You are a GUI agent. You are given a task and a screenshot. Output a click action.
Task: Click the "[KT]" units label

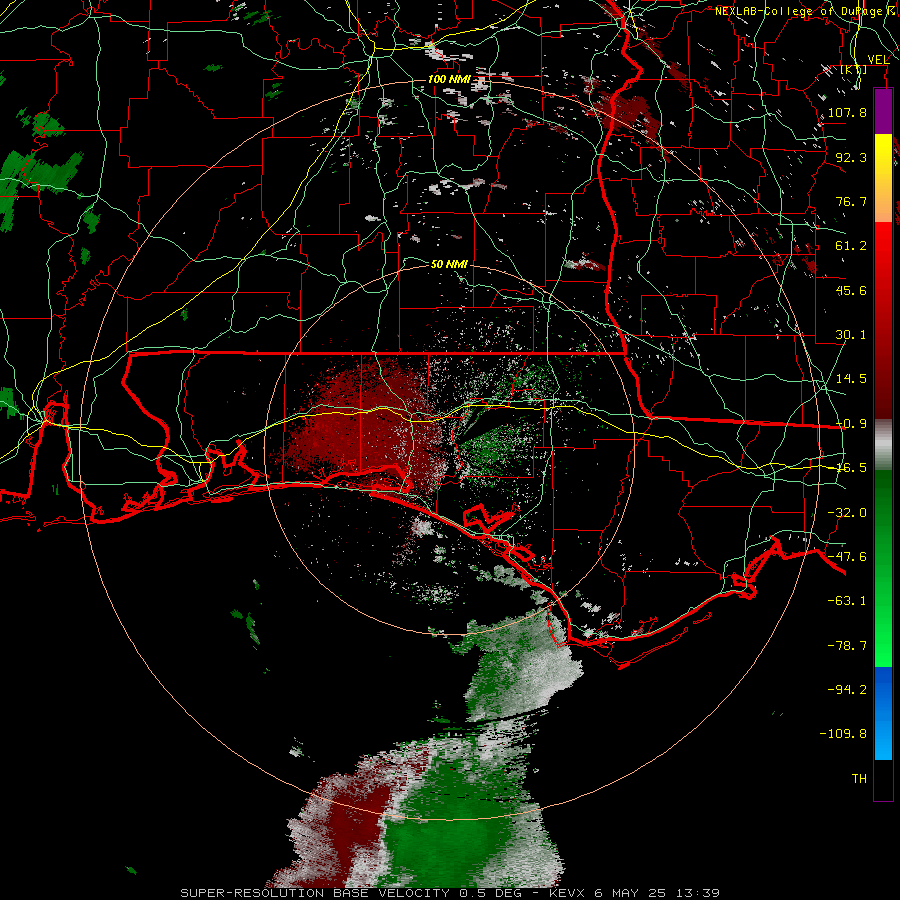point(854,70)
